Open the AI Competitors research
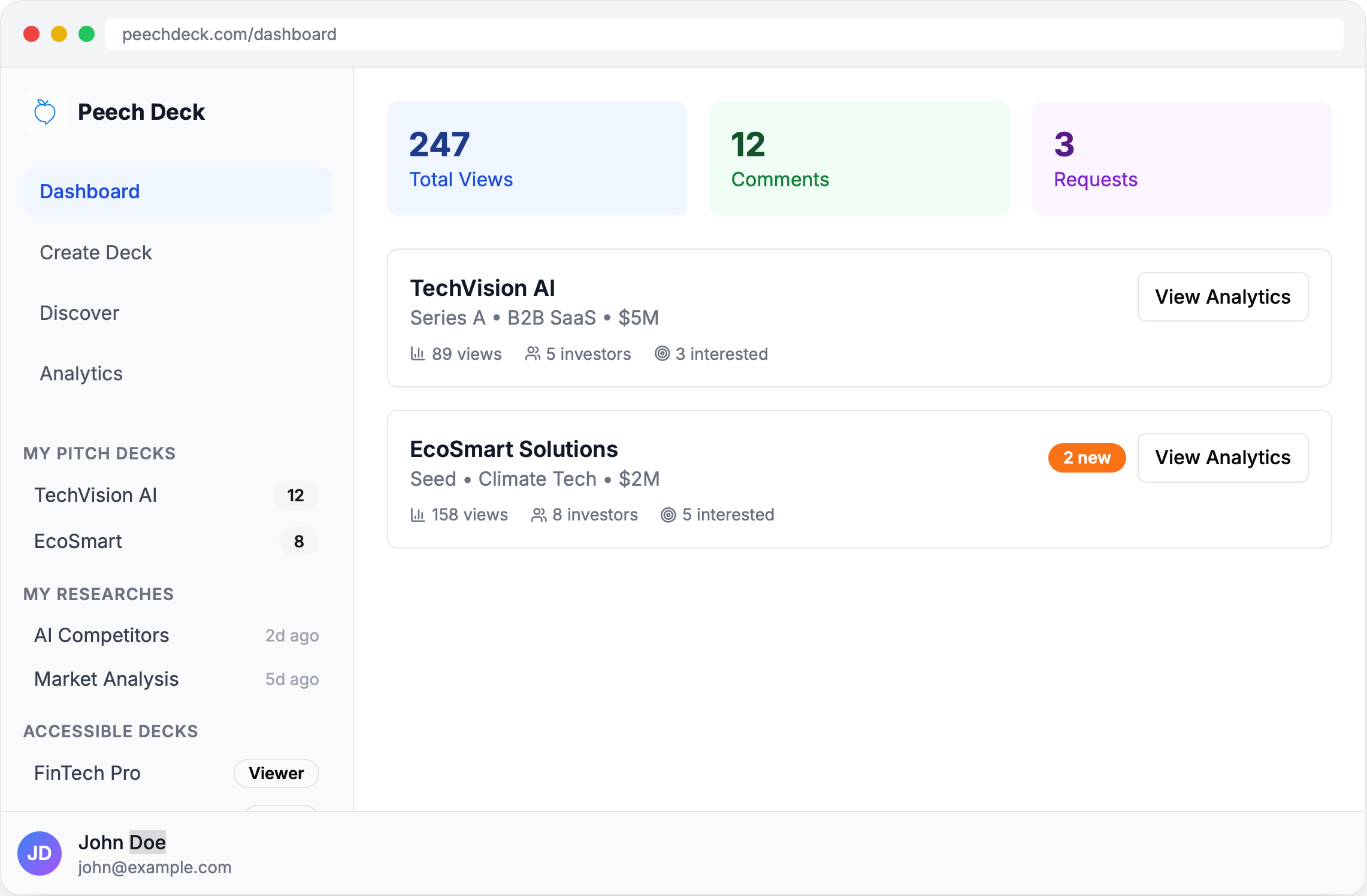This screenshot has width=1367, height=896. [102, 635]
